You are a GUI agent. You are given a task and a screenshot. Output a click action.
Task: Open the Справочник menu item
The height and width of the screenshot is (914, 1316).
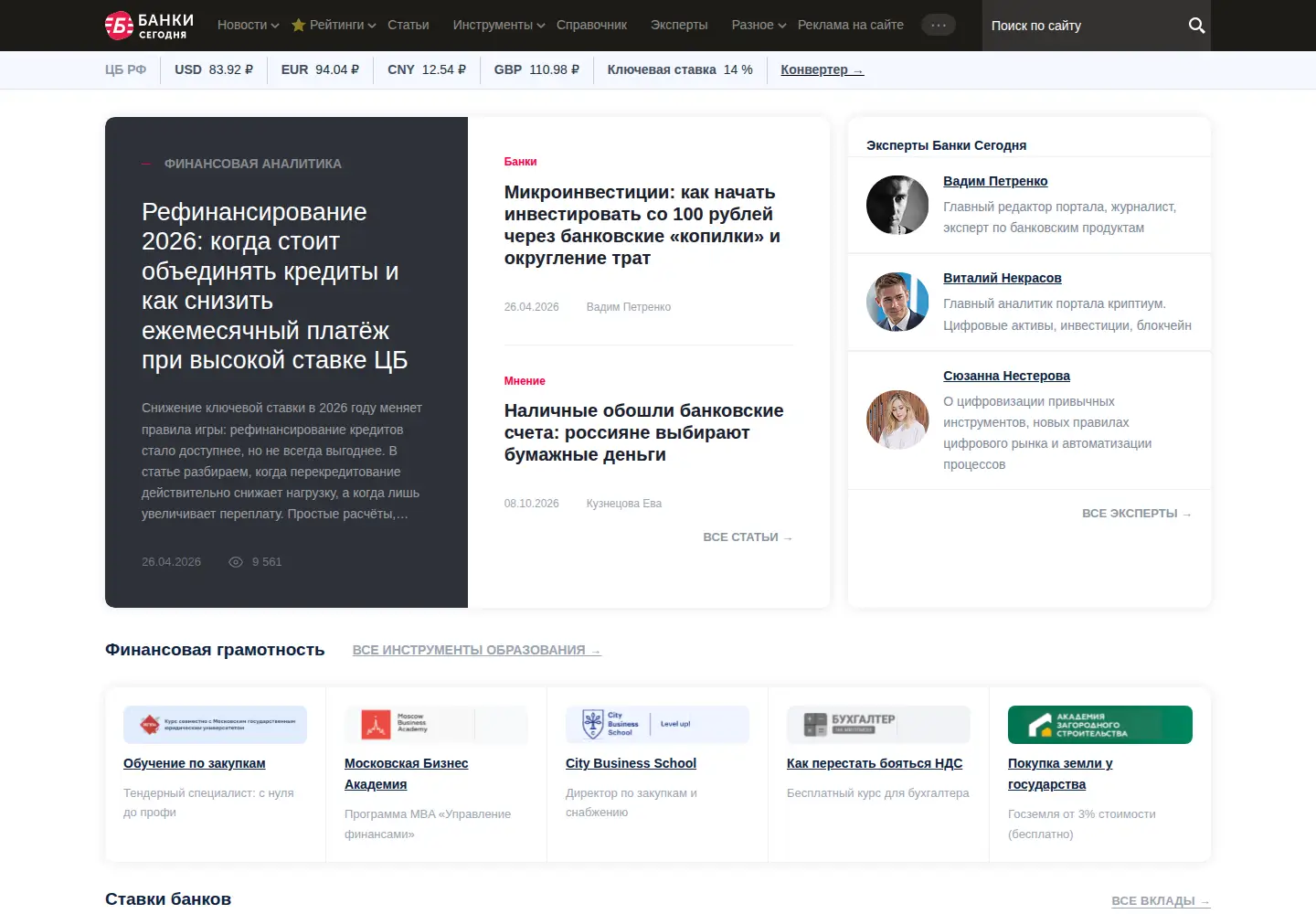[591, 25]
